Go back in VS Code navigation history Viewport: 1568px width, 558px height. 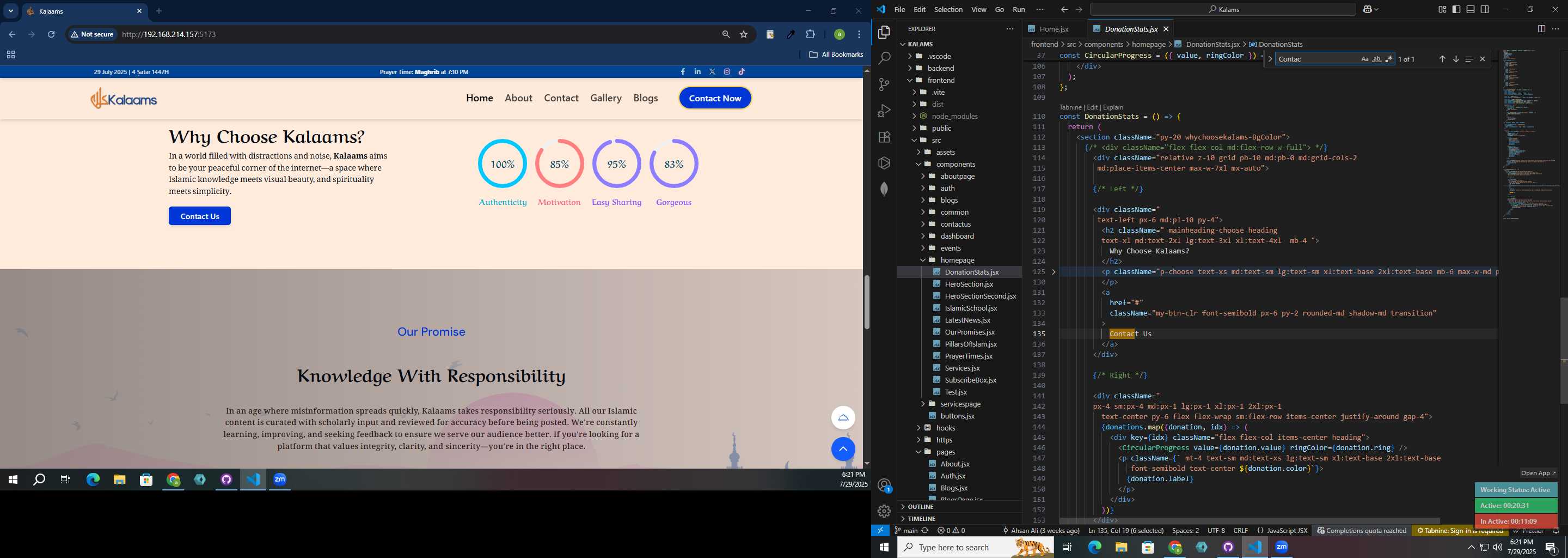[1064, 9]
